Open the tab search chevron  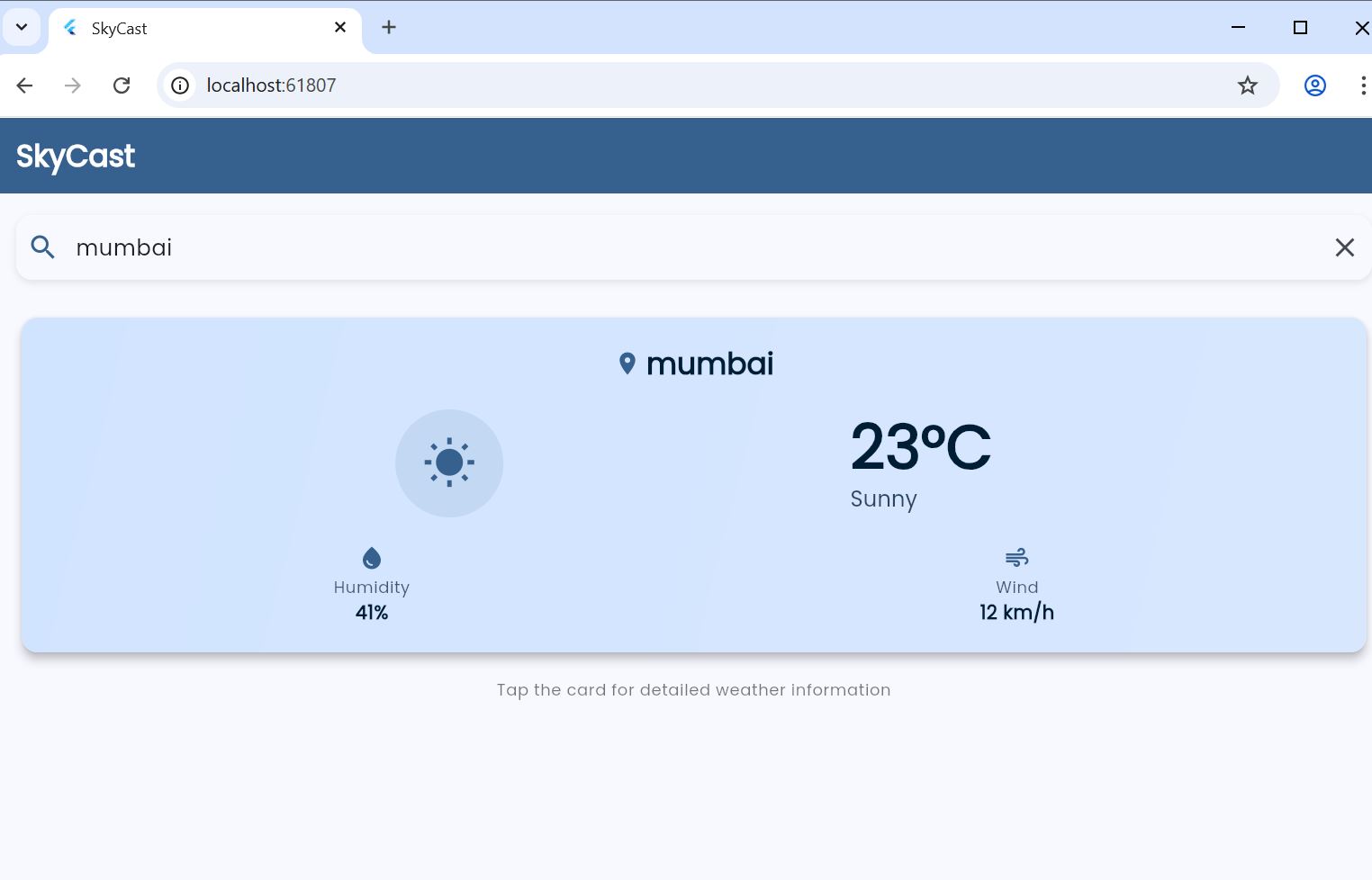[x=22, y=26]
